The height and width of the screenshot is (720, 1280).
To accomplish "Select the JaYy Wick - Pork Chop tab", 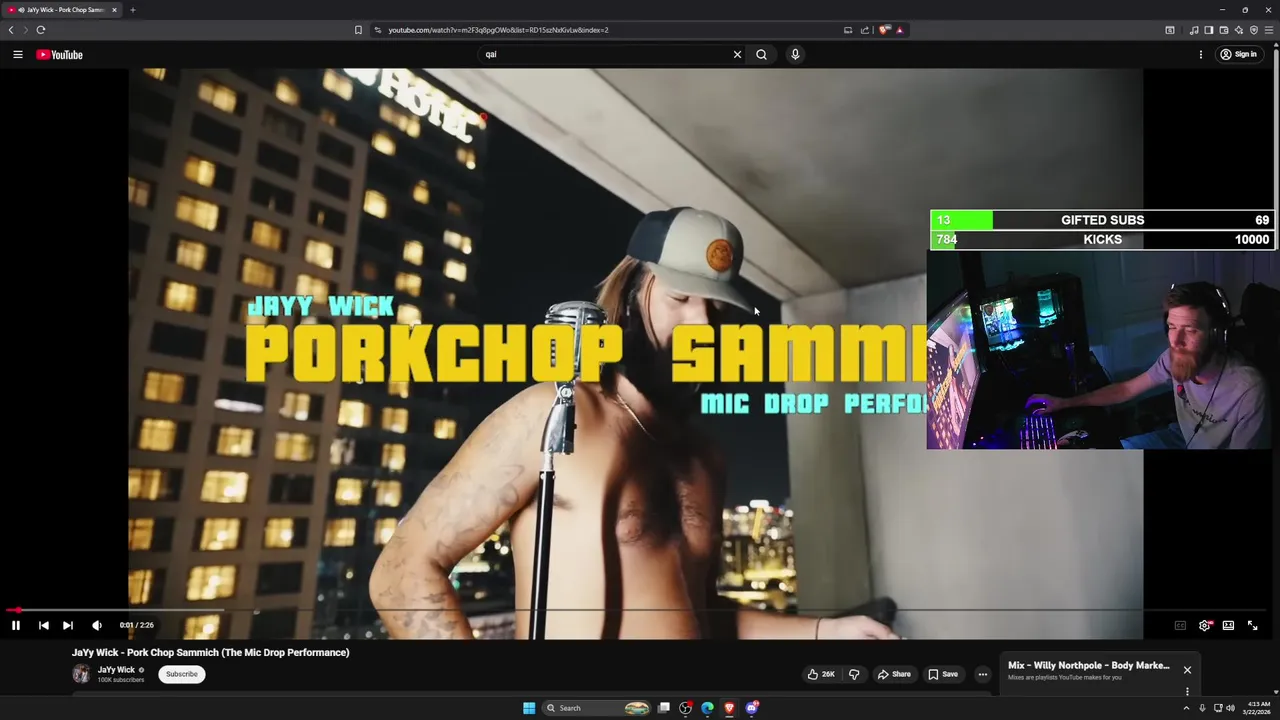I will (x=61, y=10).
